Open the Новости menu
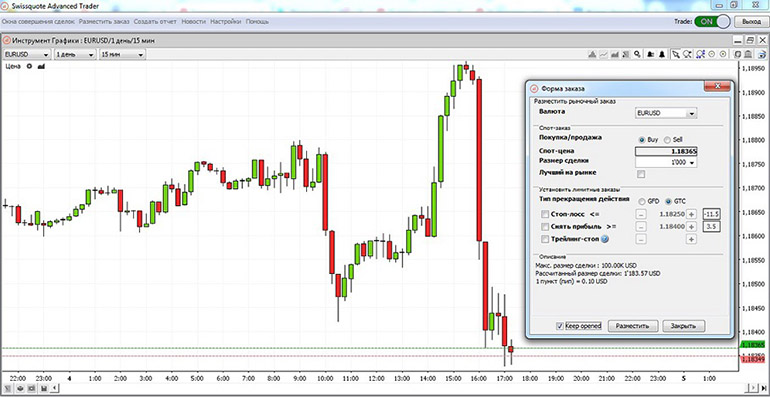 pyautogui.click(x=193, y=22)
